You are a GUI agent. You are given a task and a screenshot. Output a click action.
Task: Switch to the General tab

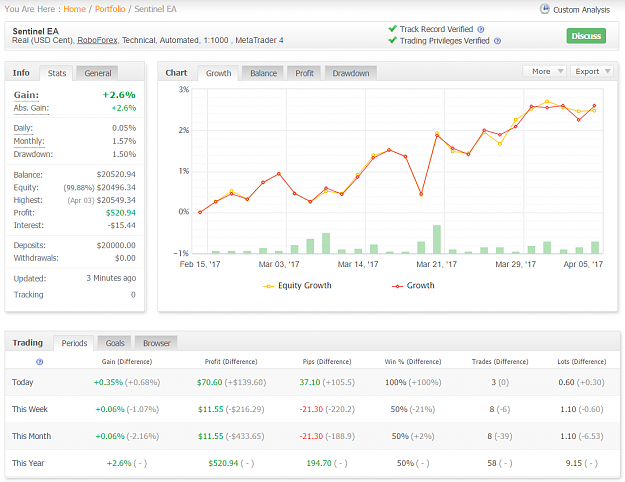point(98,73)
